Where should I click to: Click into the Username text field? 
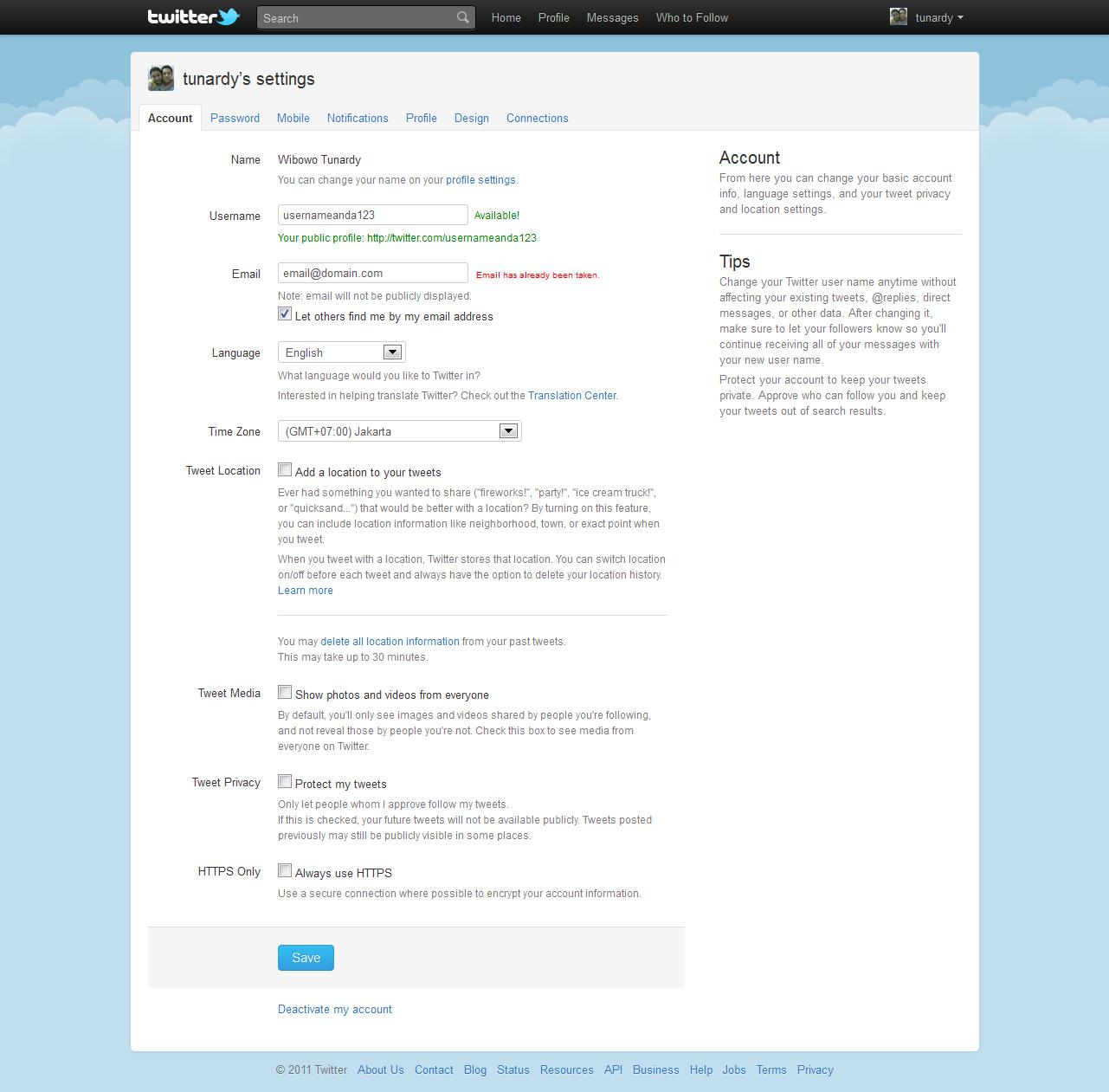(x=372, y=215)
